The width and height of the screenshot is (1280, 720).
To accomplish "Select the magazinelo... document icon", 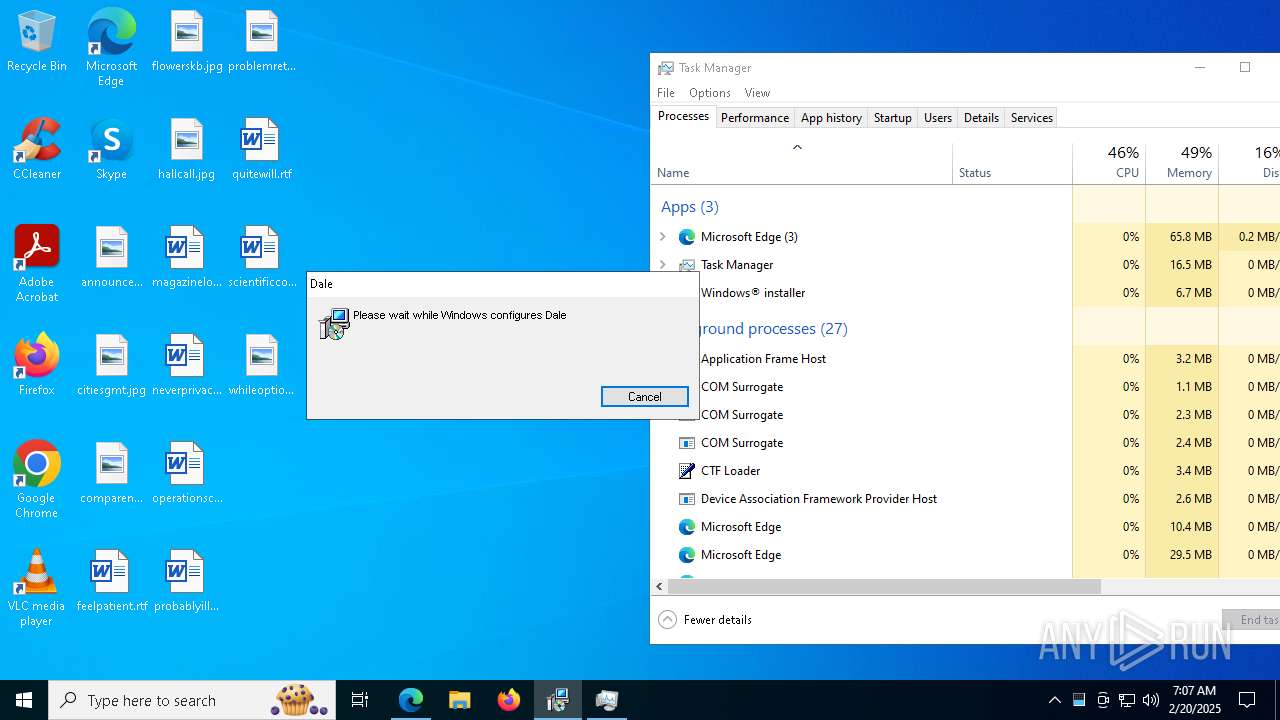I will click(x=187, y=257).
